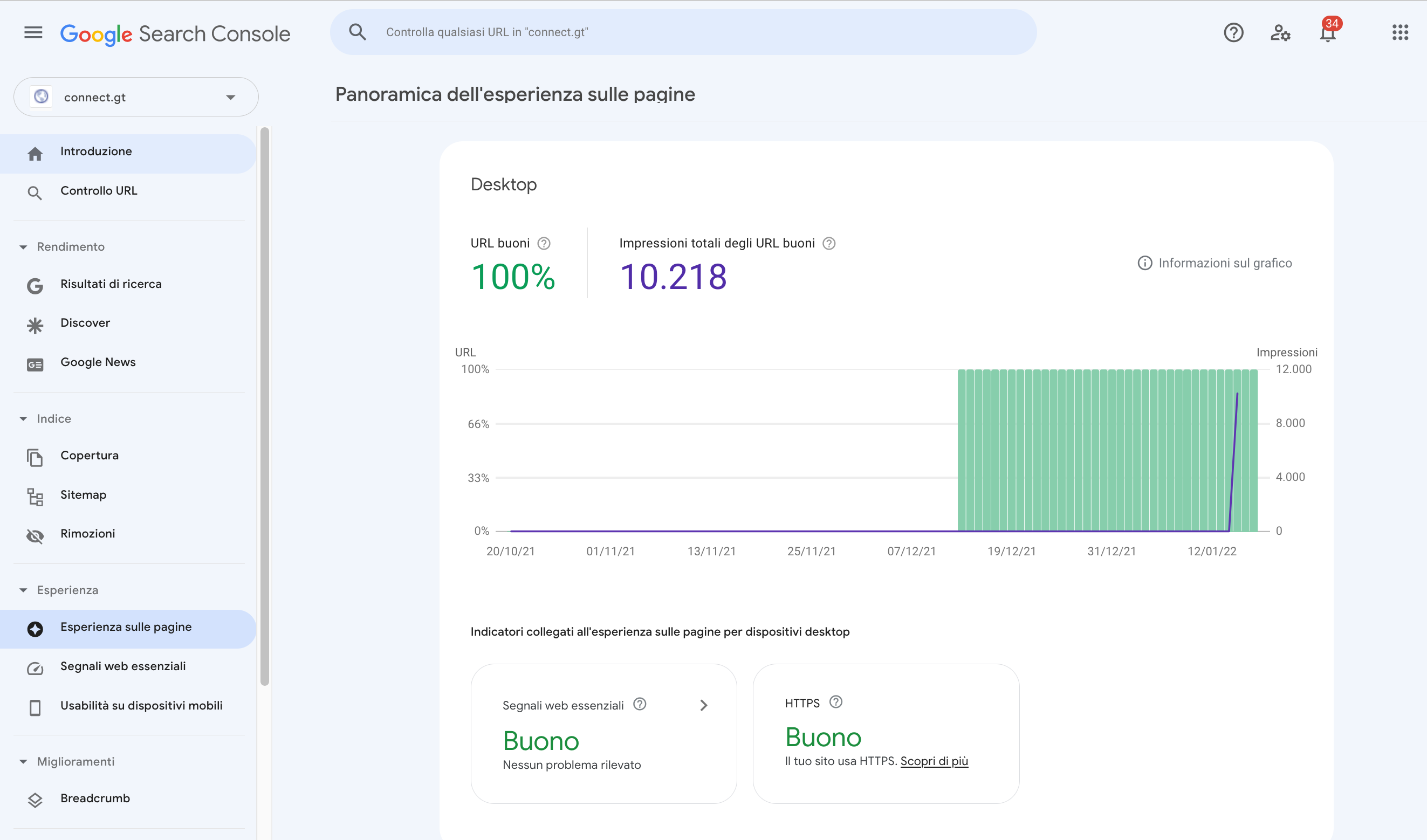This screenshot has height=840, width=1427.
Task: Click the Esperienza sulle pagine star icon
Action: pos(35,629)
